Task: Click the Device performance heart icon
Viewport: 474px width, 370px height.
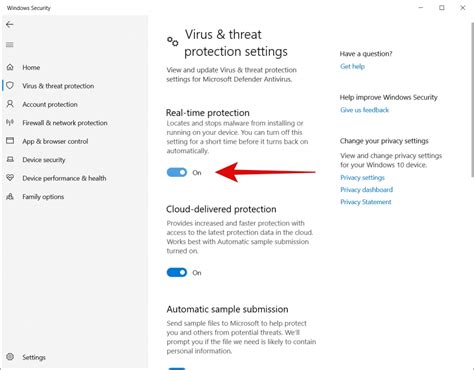Action: 10,178
